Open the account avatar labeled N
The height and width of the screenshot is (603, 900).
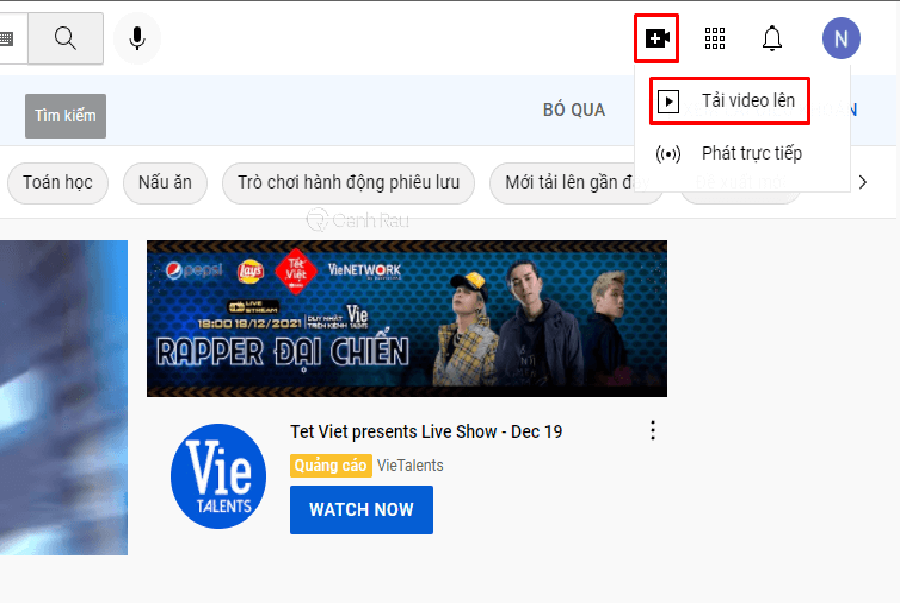(840, 39)
